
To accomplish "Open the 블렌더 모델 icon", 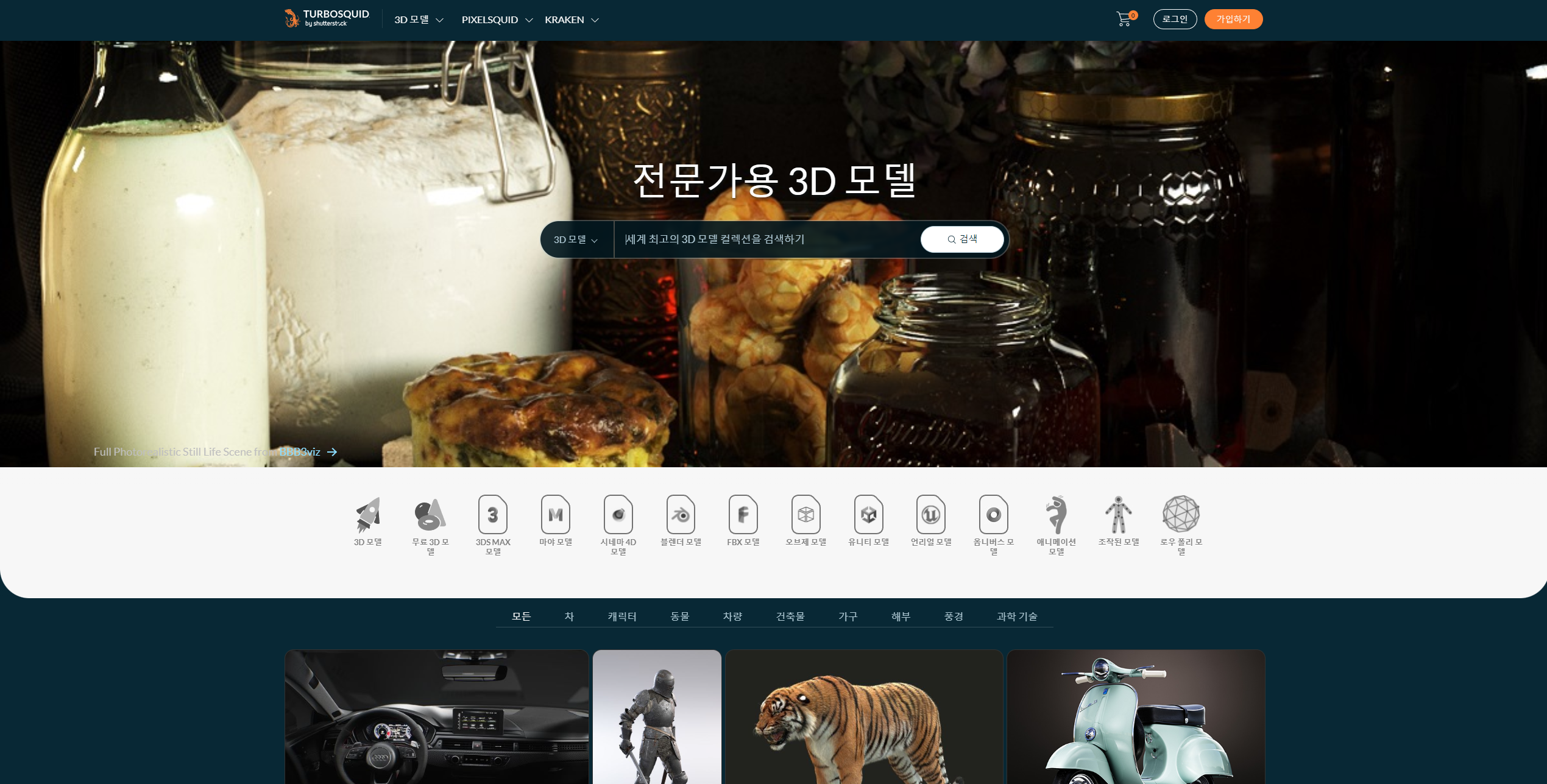I will (681, 515).
